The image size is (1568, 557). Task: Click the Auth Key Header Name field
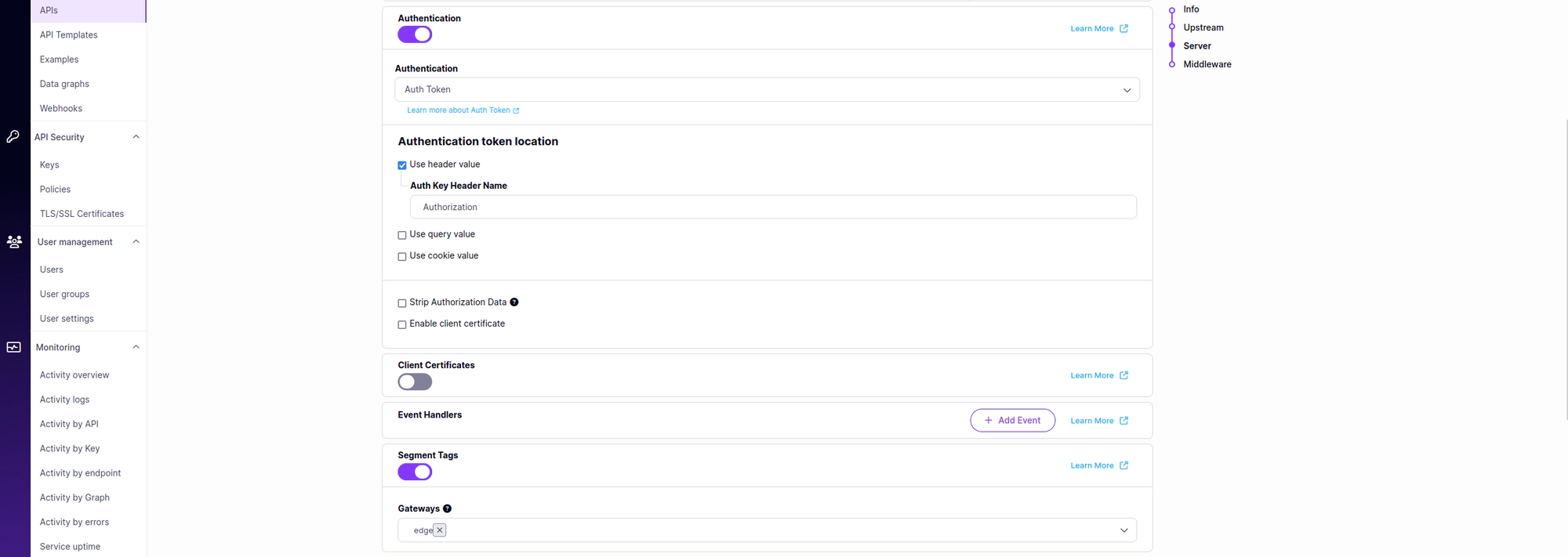click(773, 207)
